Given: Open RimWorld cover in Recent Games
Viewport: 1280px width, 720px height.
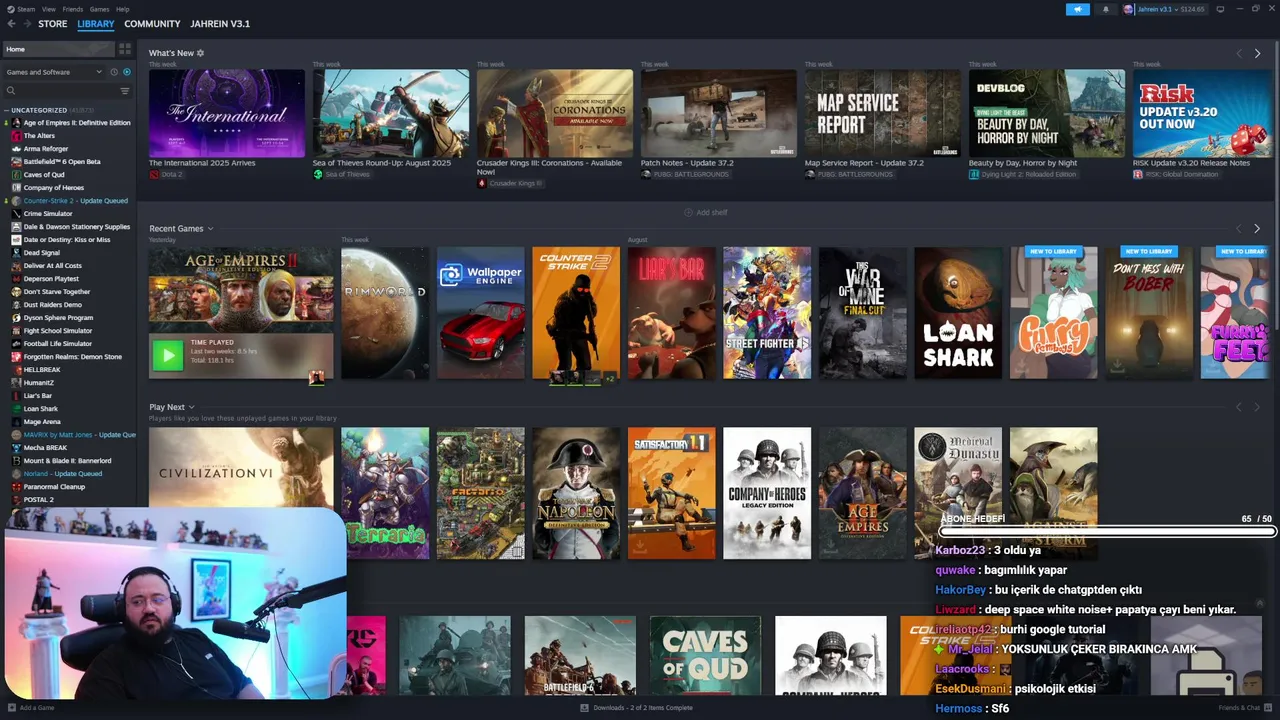Looking at the screenshot, I should tap(385, 313).
